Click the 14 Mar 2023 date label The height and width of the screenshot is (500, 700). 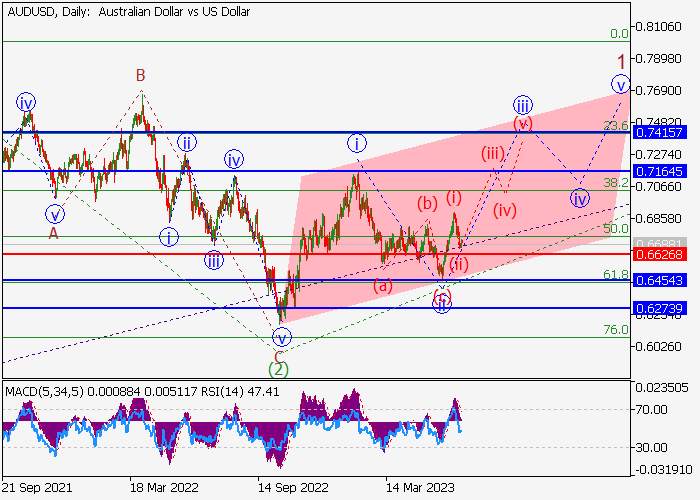coord(421,488)
